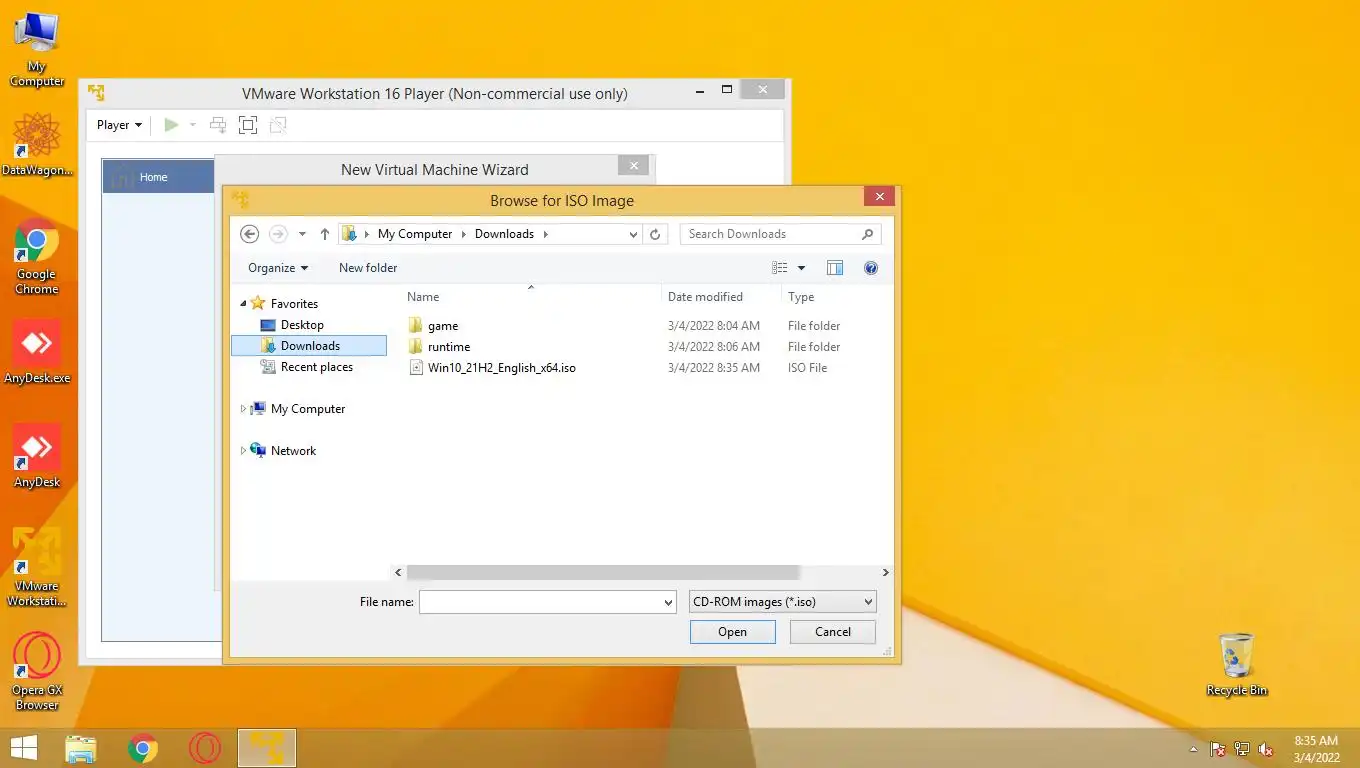Open Recent places in Favorites
Viewport: 1360px width, 768px height.
click(x=316, y=367)
